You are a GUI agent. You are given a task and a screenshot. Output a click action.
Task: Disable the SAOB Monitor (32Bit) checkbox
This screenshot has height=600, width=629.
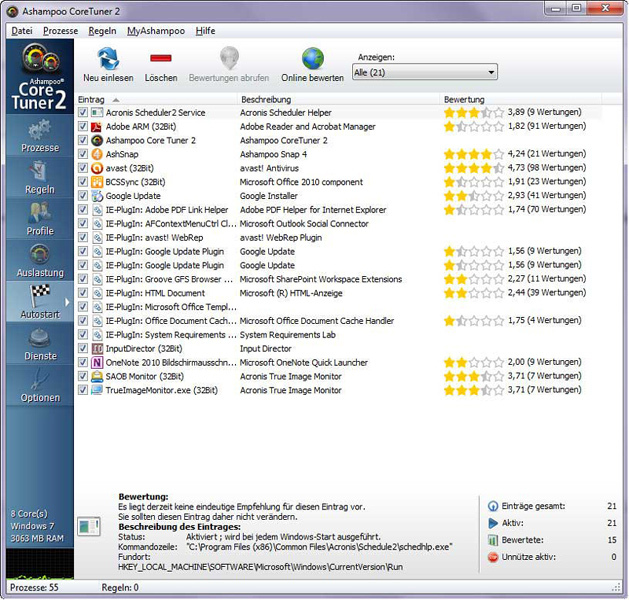point(83,376)
